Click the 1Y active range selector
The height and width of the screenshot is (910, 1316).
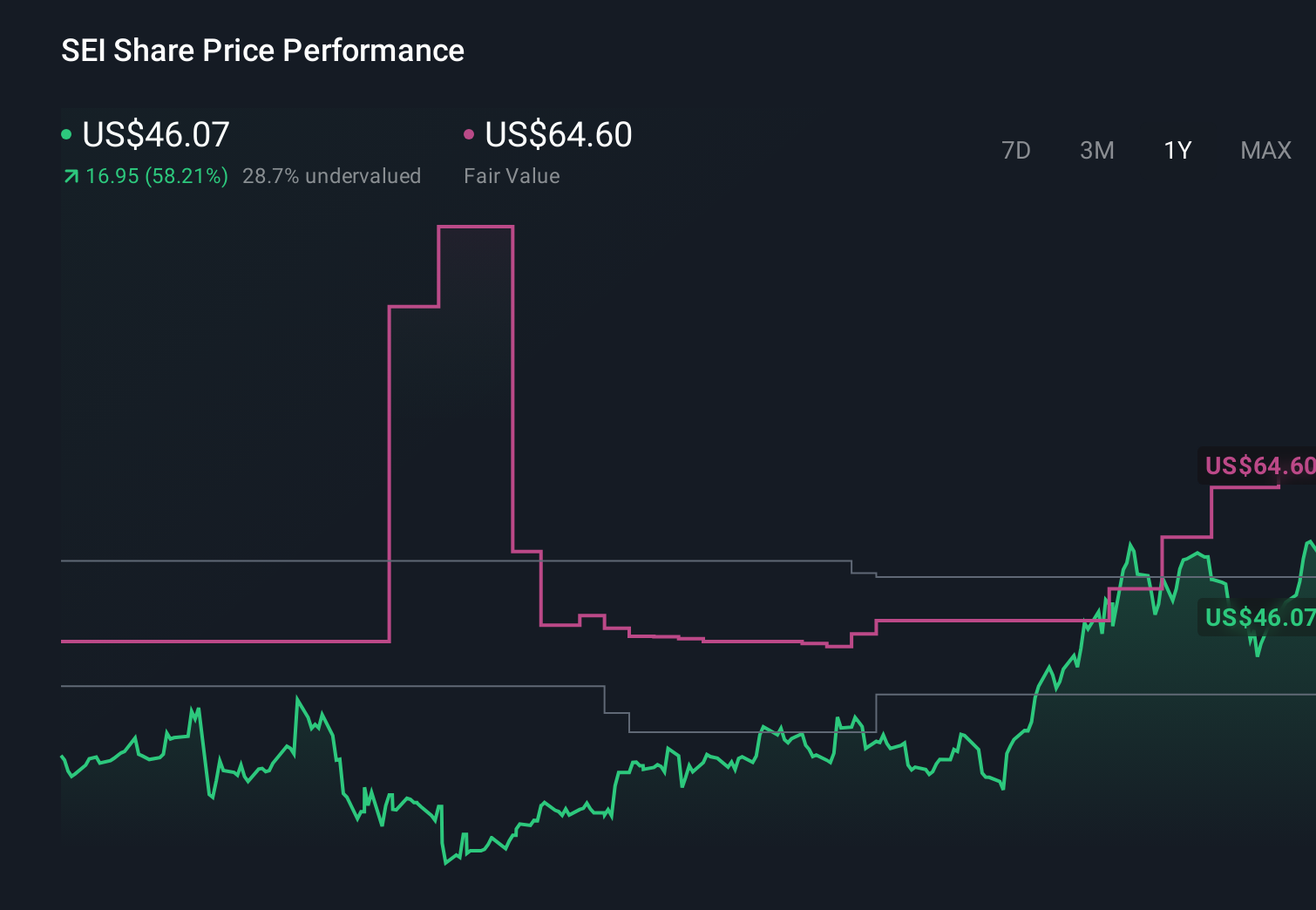coord(1177,150)
